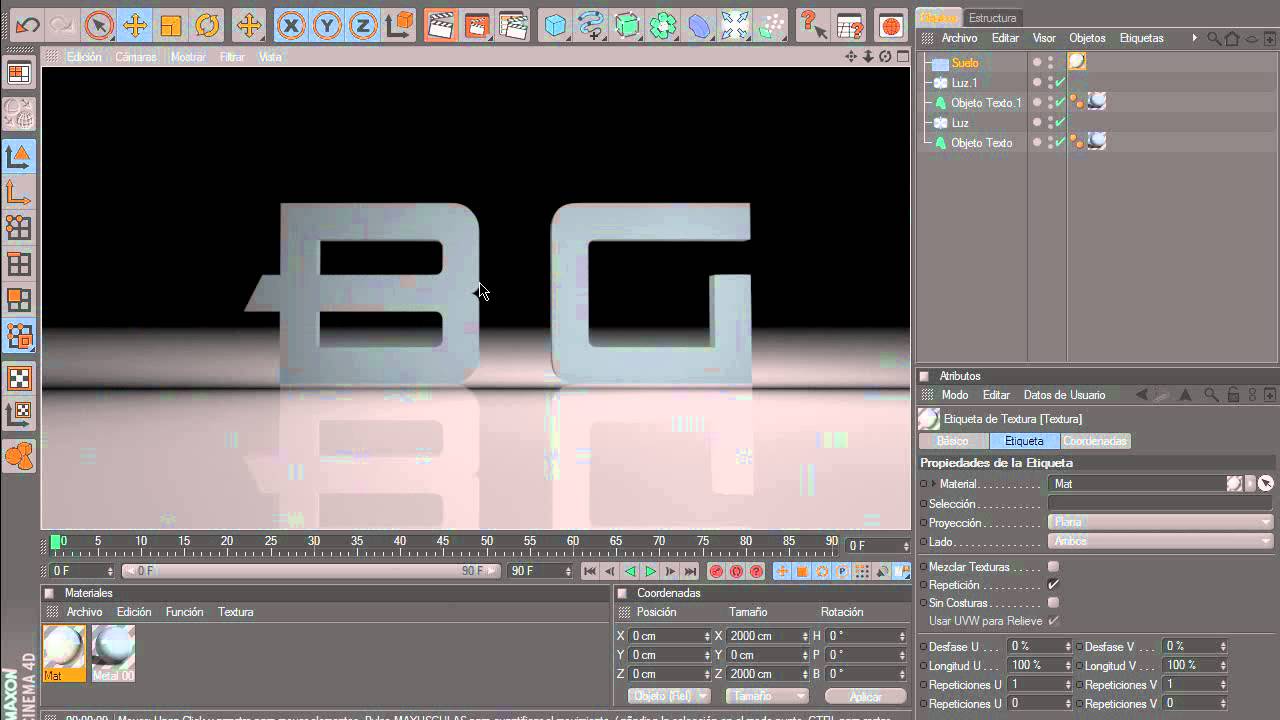1280x720 pixels.
Task: Select the Texture mode checkerboard icon
Action: [x=19, y=378]
